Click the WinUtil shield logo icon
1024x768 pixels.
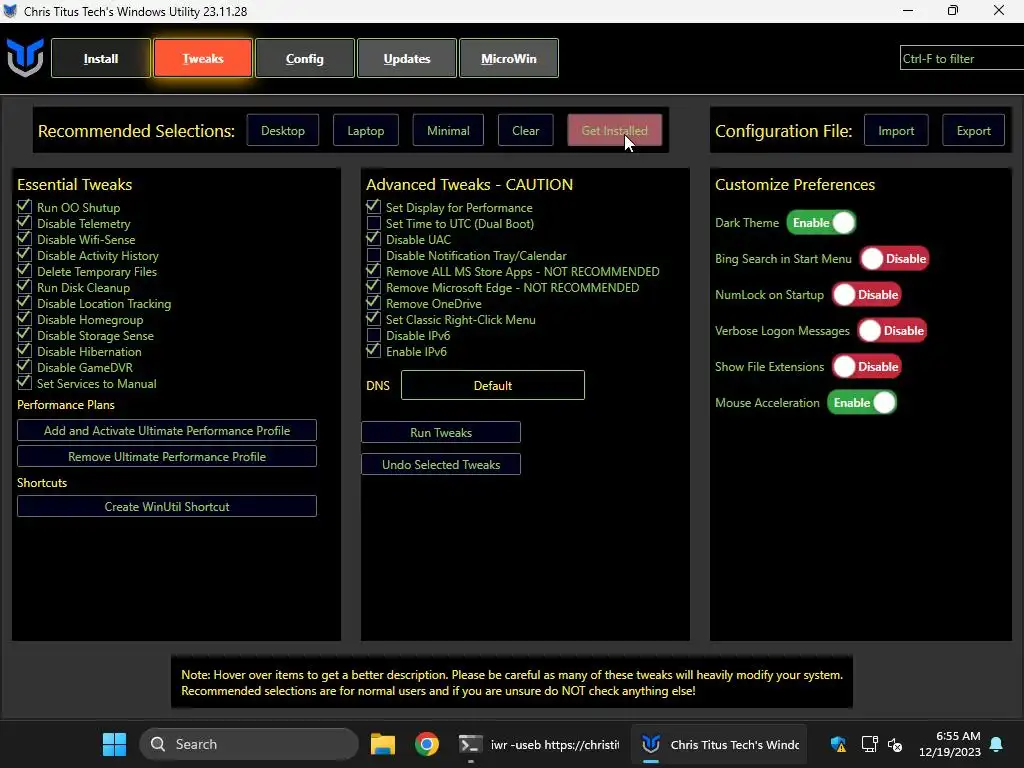pos(25,58)
